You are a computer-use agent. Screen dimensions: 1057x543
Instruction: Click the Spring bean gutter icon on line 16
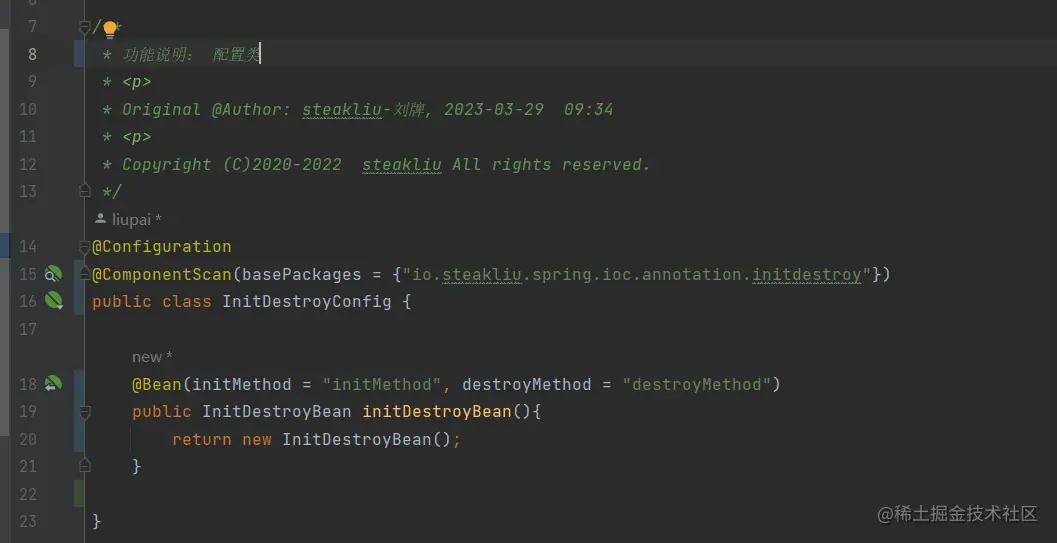coord(53,300)
